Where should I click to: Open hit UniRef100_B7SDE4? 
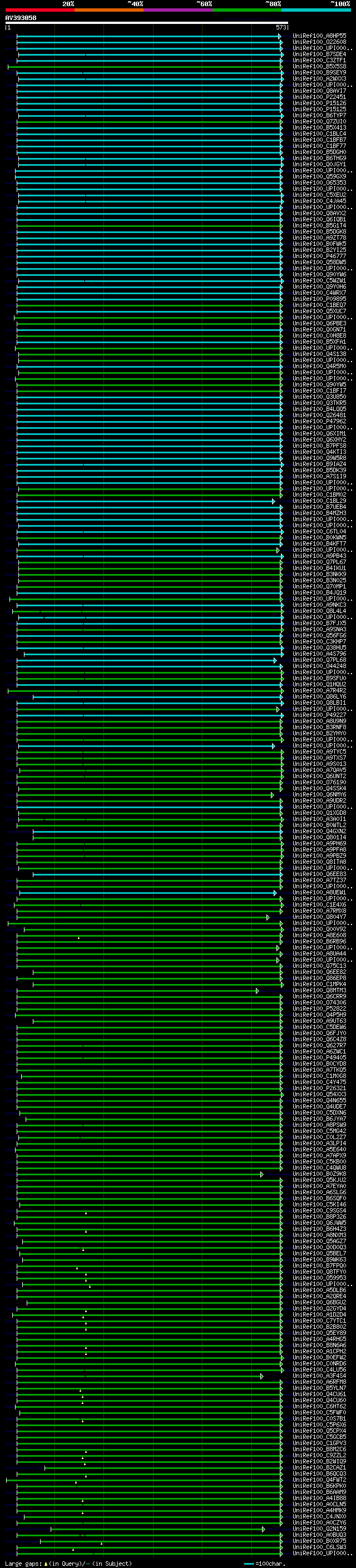pos(319,54)
